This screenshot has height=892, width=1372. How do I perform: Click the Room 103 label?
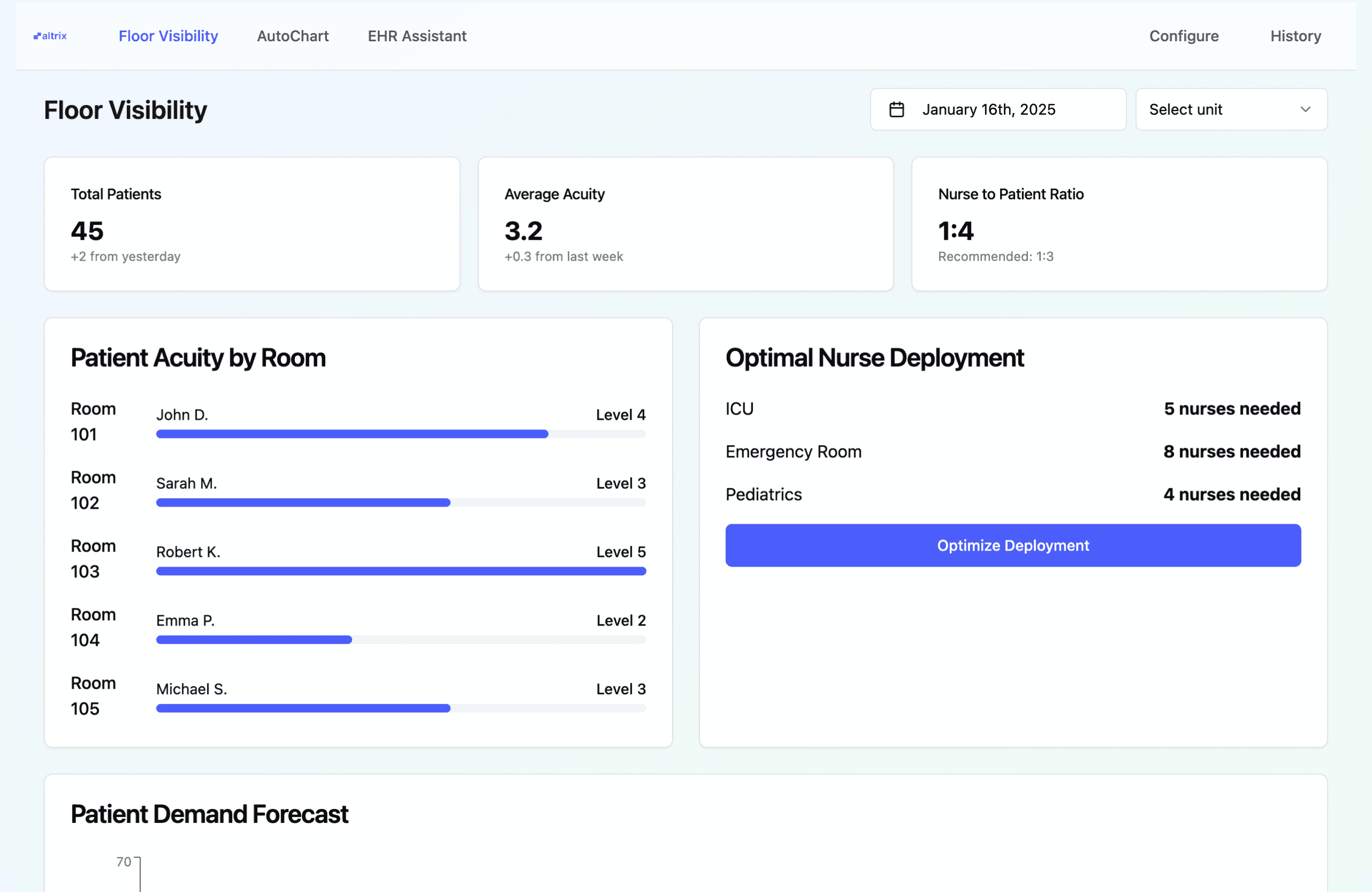click(93, 559)
